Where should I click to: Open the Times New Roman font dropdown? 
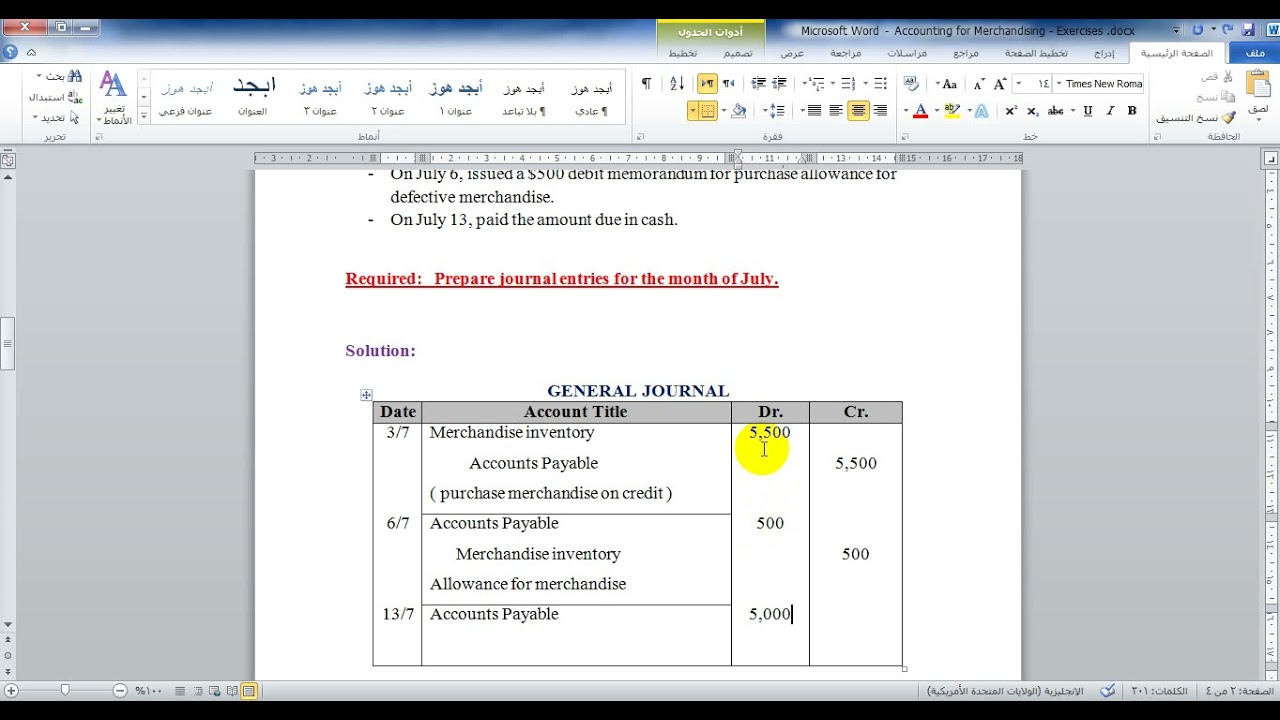point(1059,84)
